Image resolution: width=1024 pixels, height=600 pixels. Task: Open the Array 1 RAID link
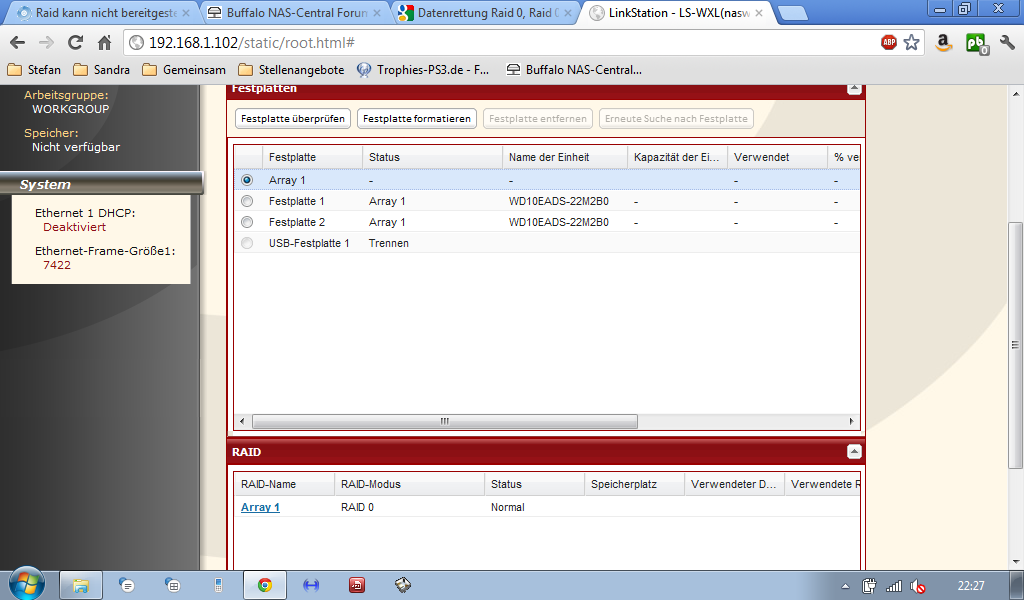click(260, 507)
